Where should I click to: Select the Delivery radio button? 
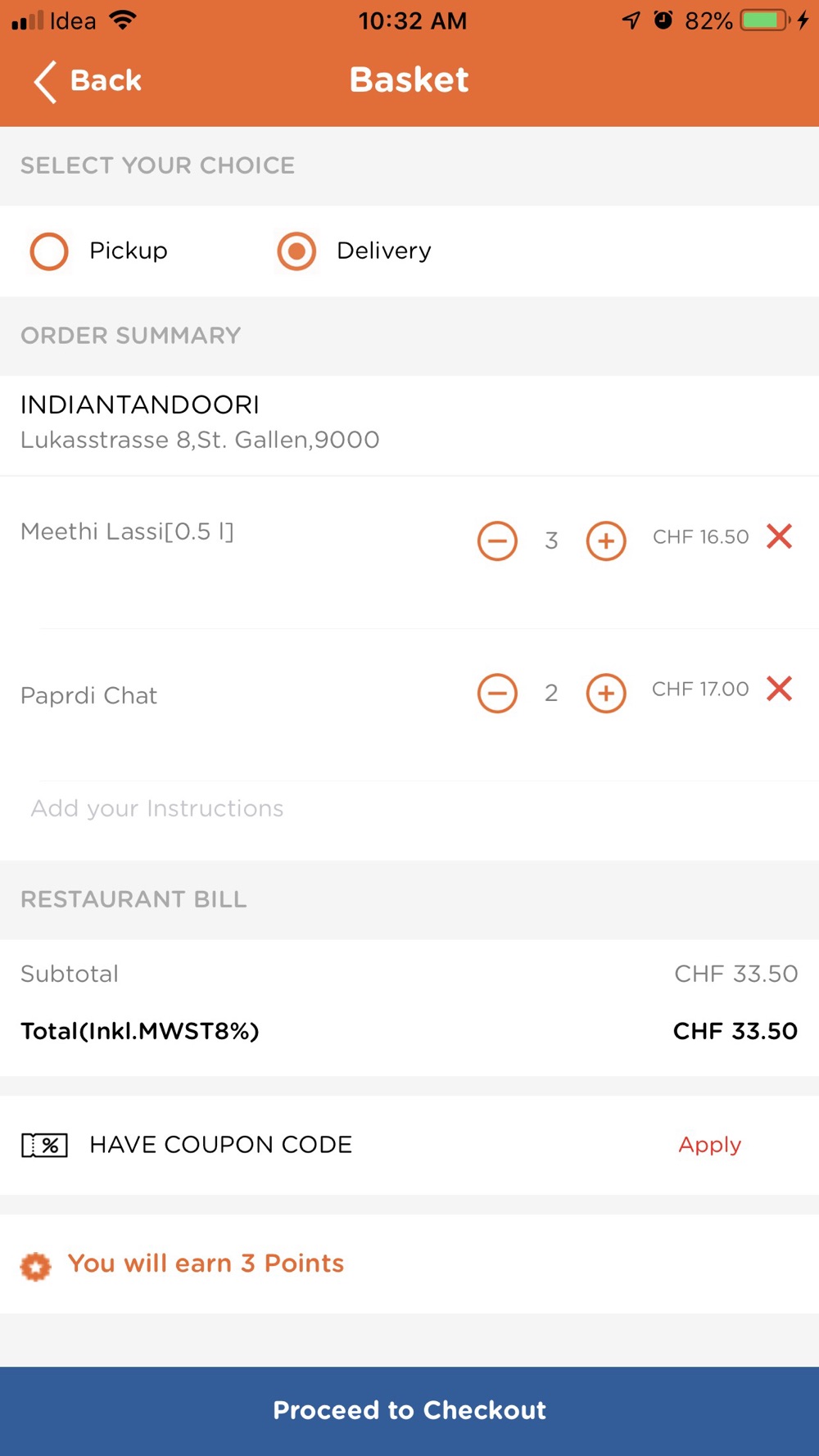pos(296,251)
